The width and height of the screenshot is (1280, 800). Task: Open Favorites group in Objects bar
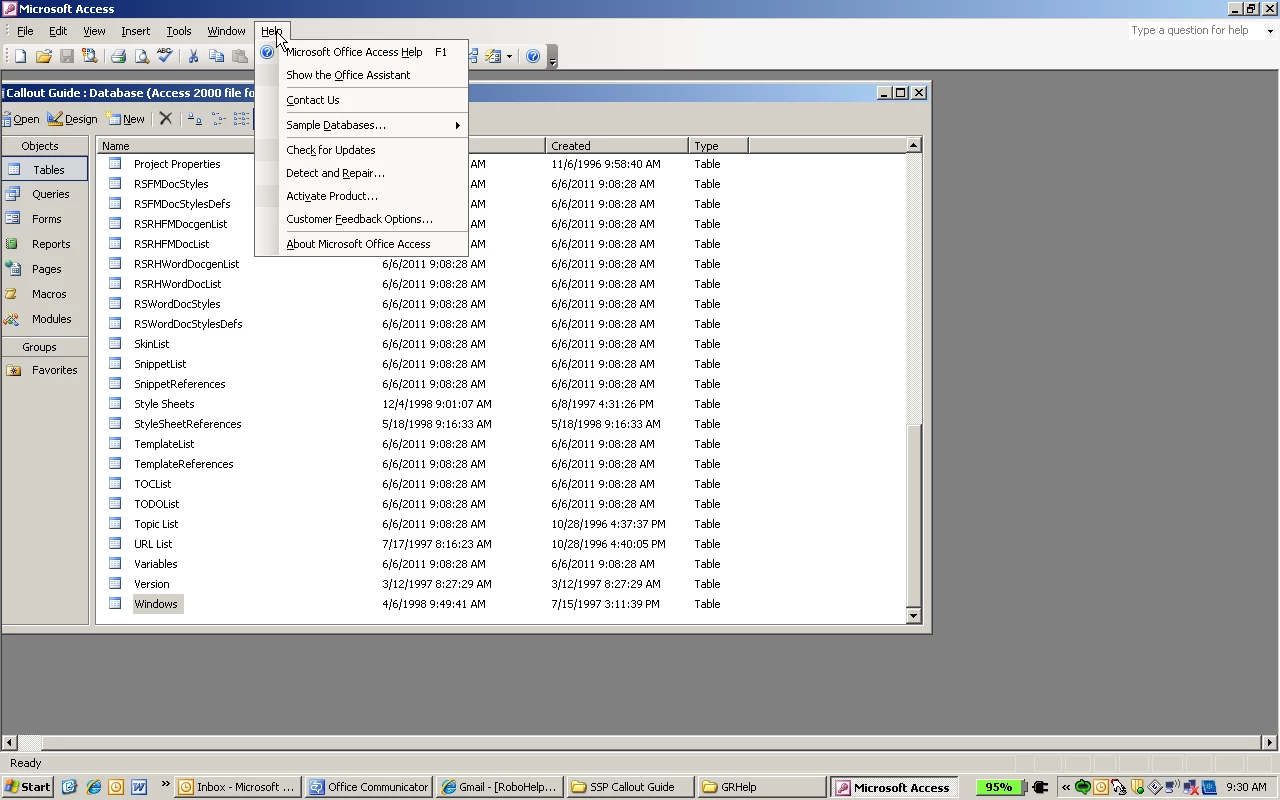tap(45, 370)
